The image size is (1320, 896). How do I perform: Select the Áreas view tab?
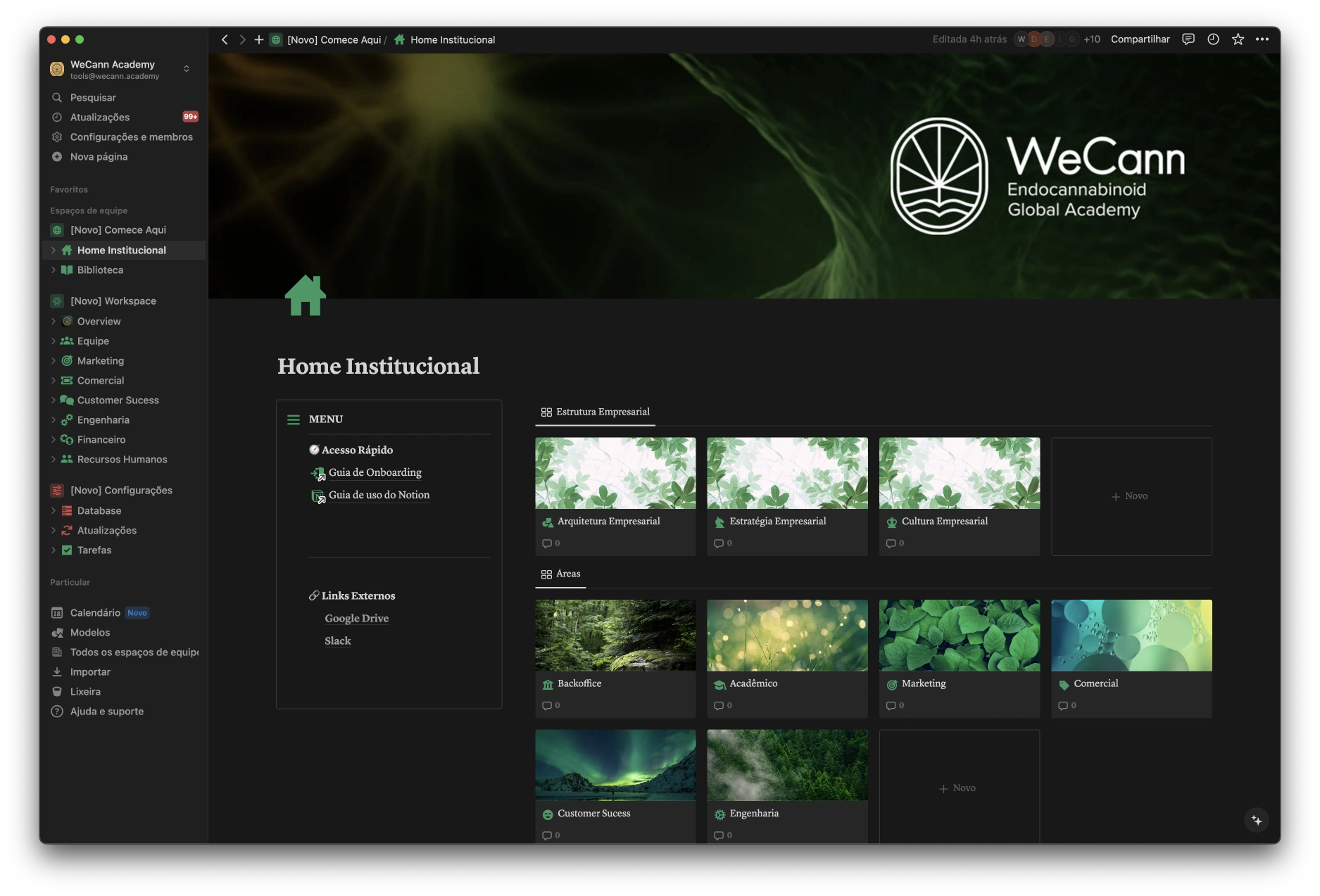click(x=561, y=574)
